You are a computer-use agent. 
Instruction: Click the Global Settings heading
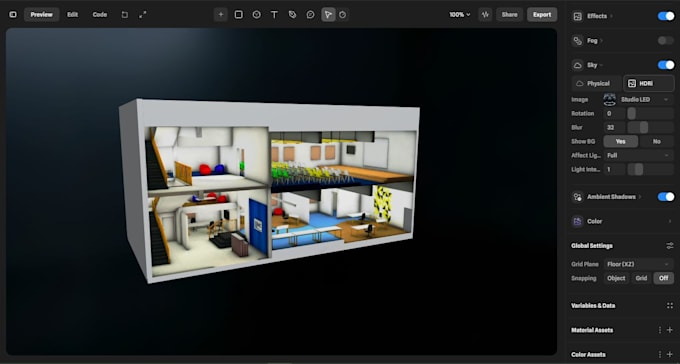pos(592,246)
